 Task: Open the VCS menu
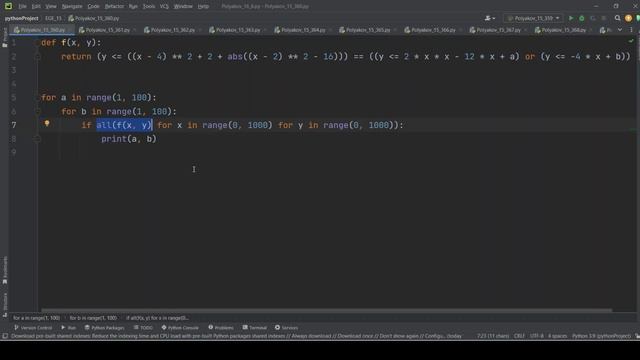pos(164,7)
